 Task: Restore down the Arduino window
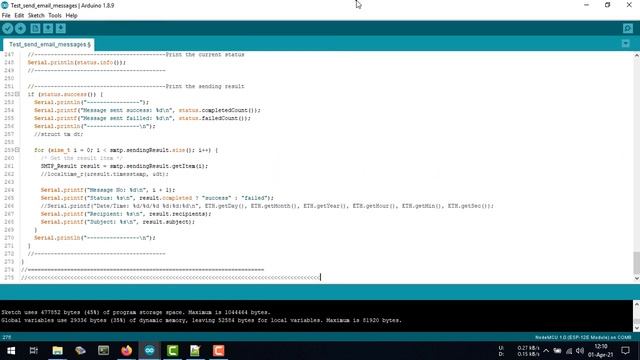coord(608,5)
